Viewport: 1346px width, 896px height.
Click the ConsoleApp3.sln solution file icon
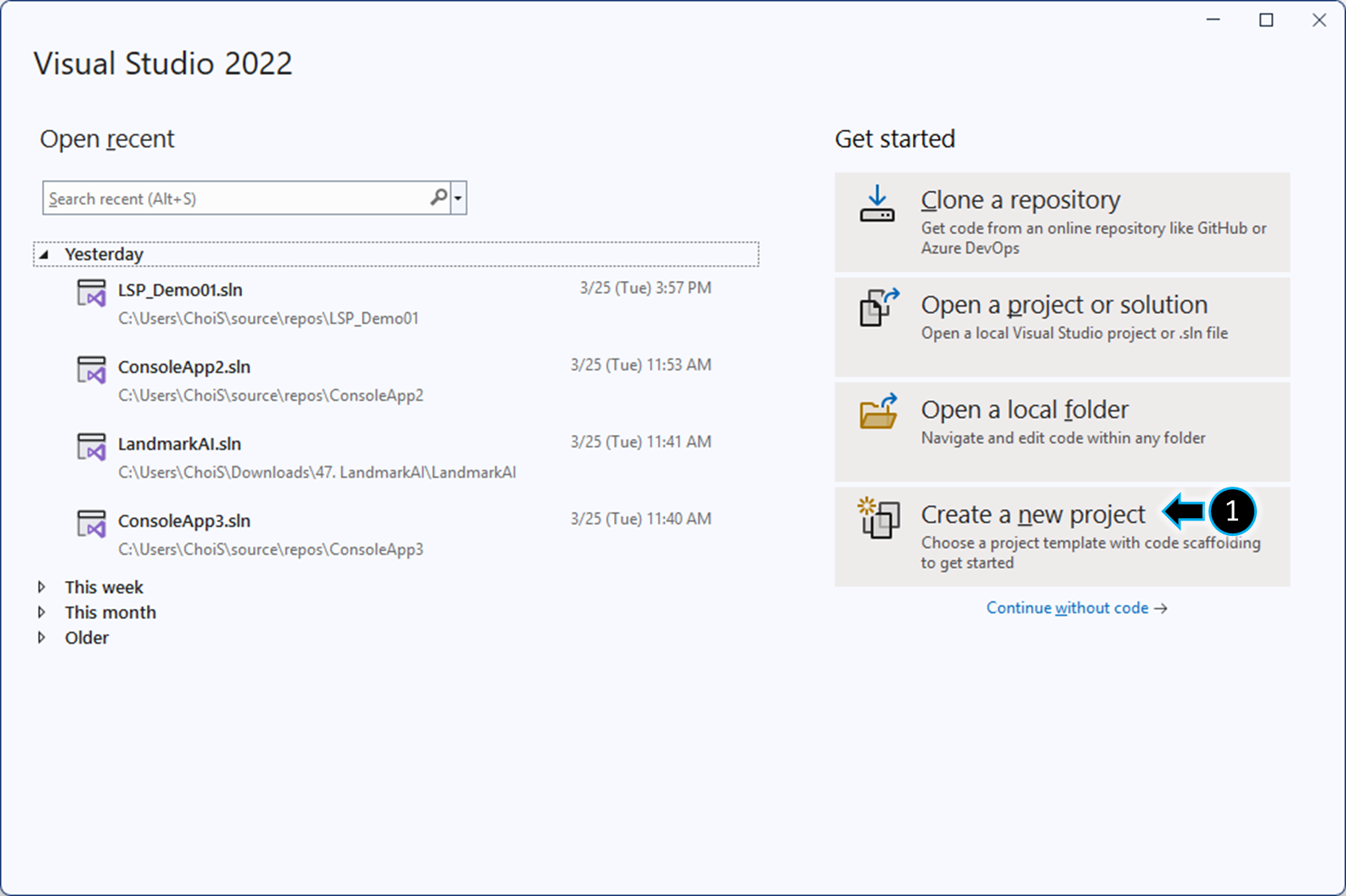click(x=92, y=524)
